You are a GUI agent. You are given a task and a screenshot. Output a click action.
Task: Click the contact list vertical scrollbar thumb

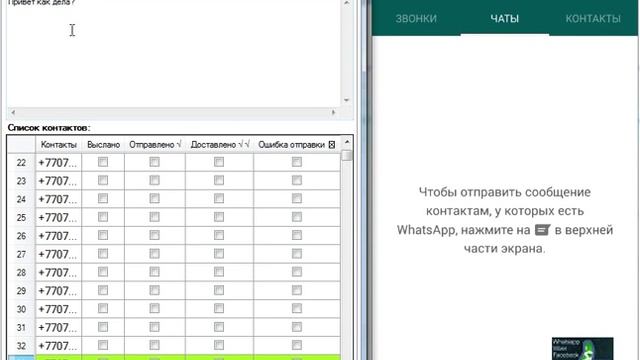pos(347,155)
